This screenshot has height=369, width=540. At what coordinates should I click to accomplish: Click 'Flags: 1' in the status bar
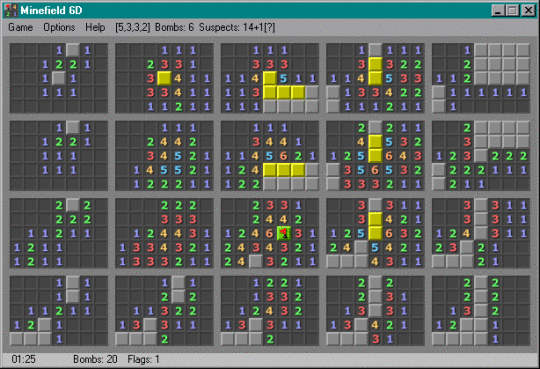143,359
